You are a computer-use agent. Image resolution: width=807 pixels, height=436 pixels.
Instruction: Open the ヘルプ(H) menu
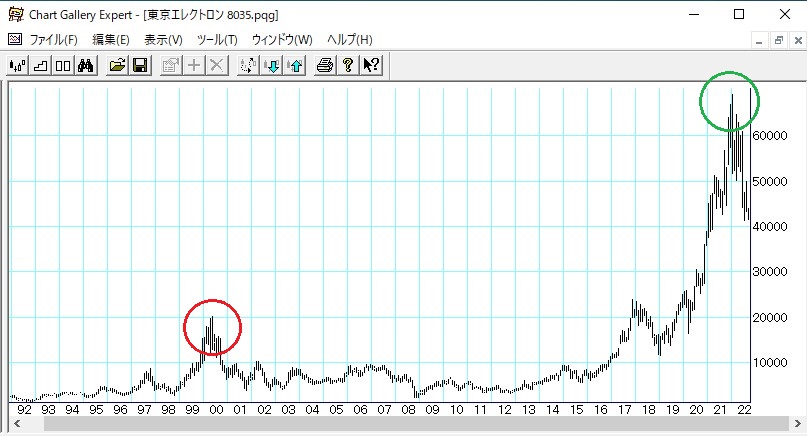[349, 40]
